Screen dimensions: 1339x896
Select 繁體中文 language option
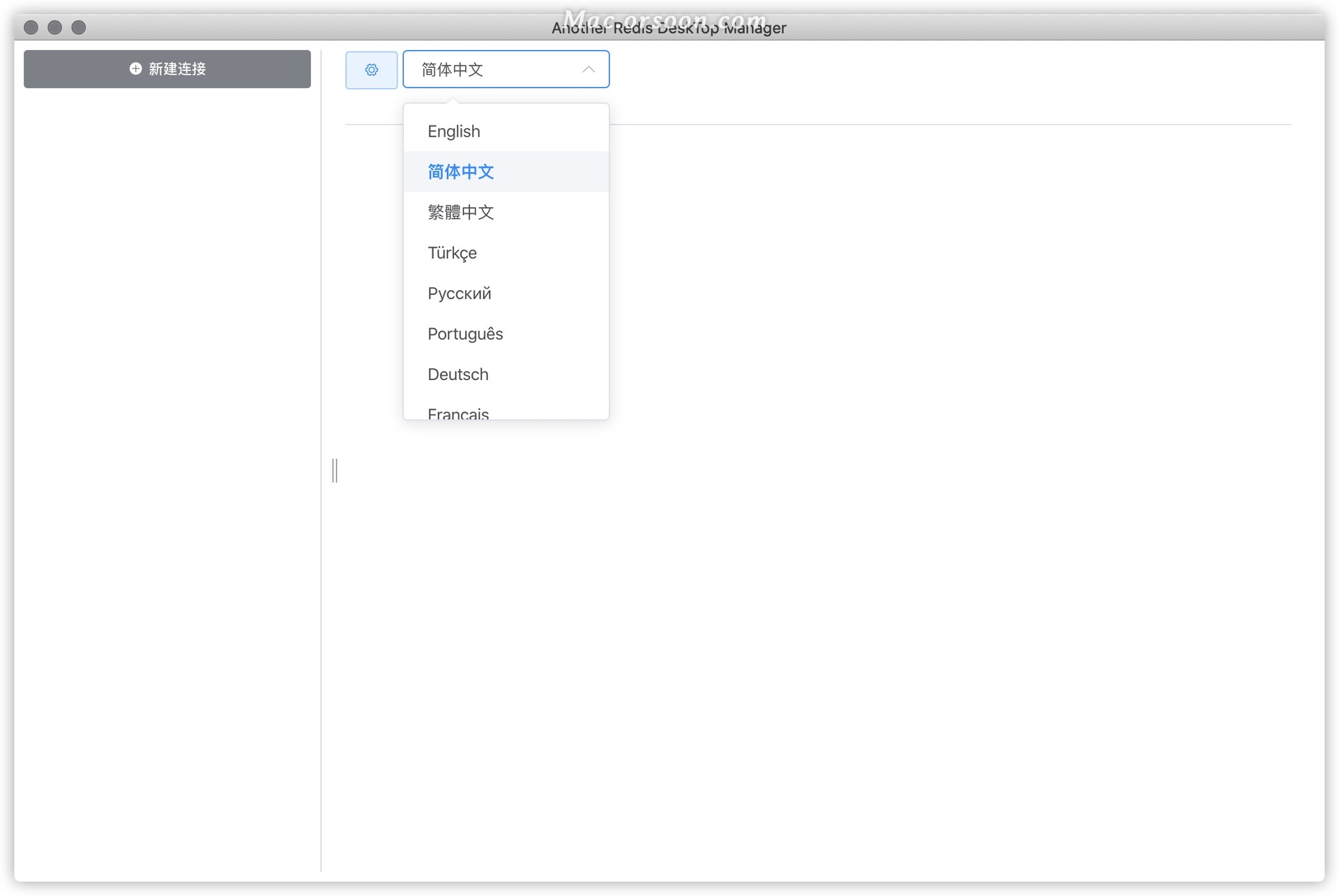point(461,212)
